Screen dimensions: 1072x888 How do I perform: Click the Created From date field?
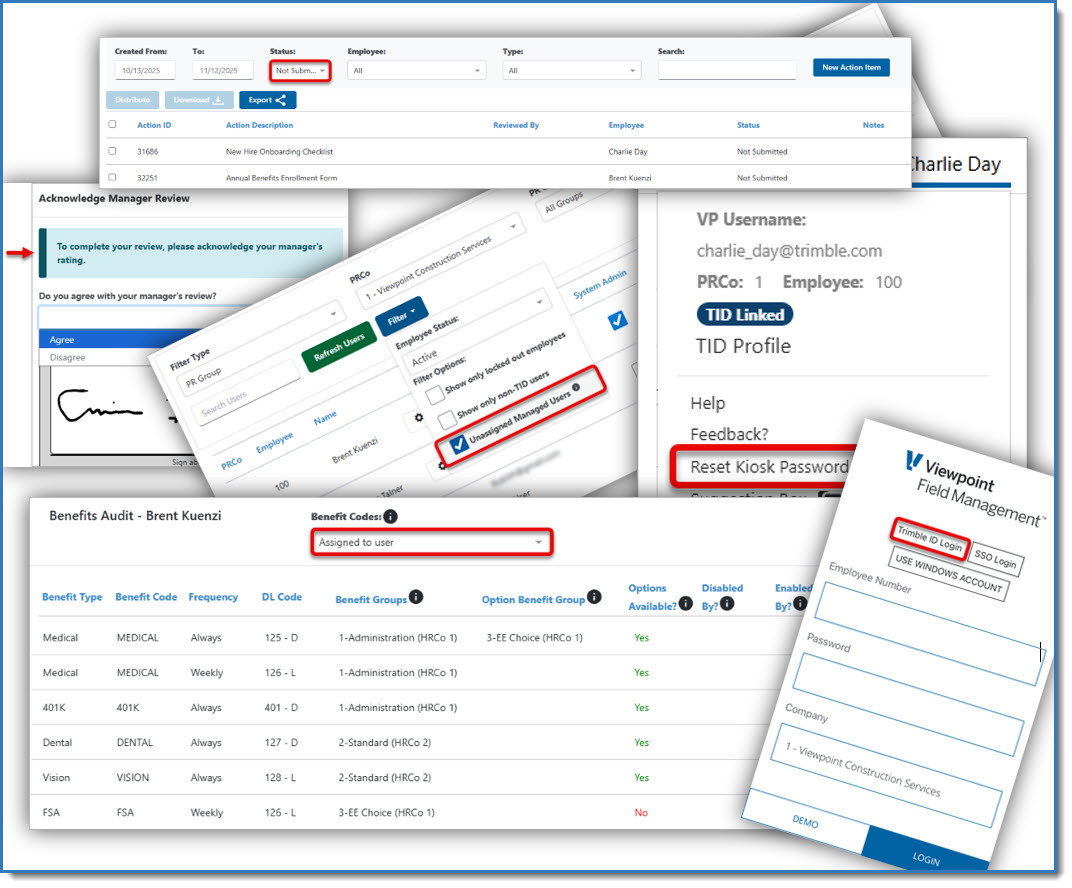click(145, 70)
